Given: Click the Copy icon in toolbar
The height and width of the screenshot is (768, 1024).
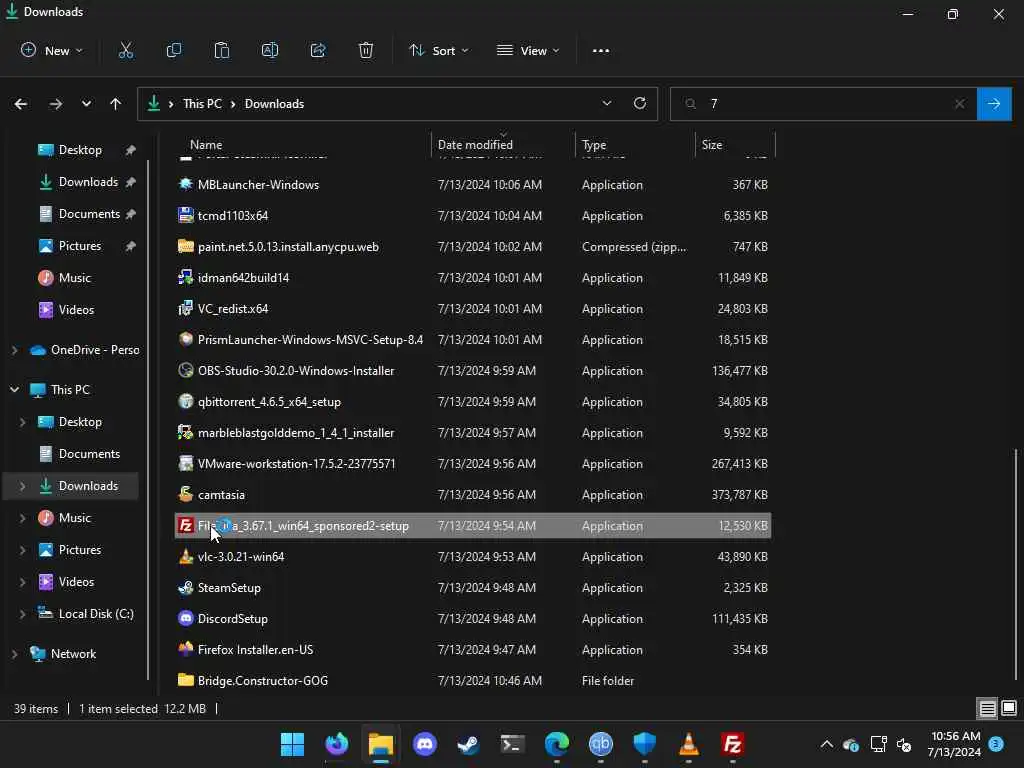Looking at the screenshot, I should coord(174,50).
